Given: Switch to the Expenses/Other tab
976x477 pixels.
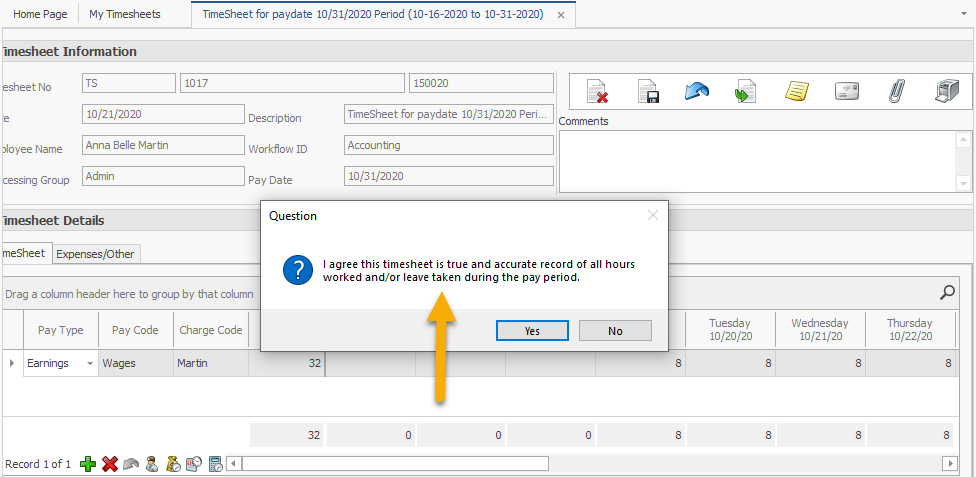Looking at the screenshot, I should (x=95, y=254).
